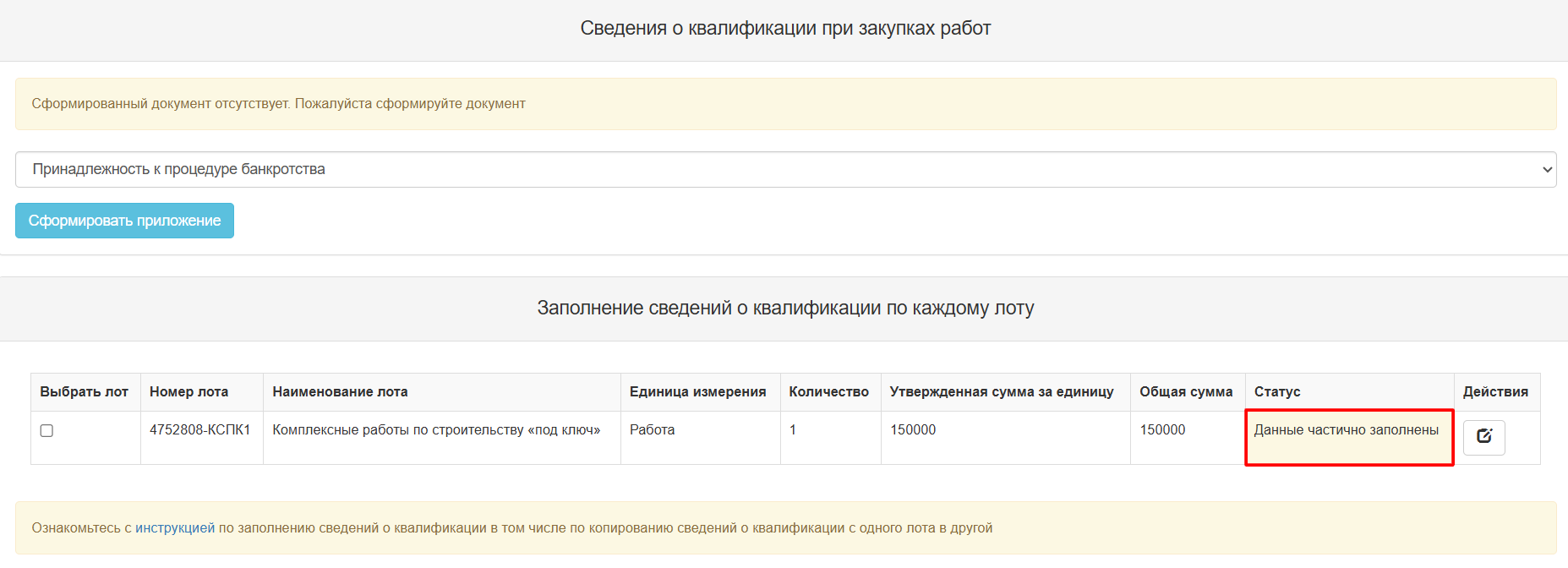The image size is (1568, 568).
Task: Click the Заполнение сведений о квалификации section heading
Action: coord(785,309)
